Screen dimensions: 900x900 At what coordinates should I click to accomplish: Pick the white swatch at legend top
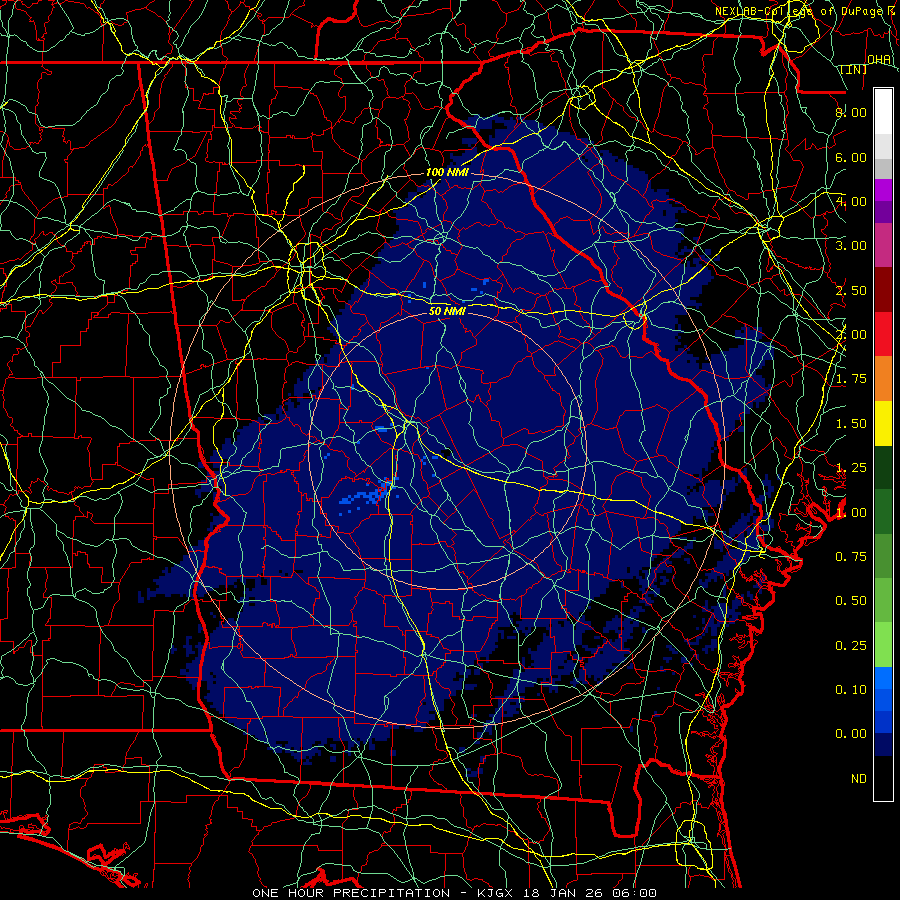click(x=883, y=112)
